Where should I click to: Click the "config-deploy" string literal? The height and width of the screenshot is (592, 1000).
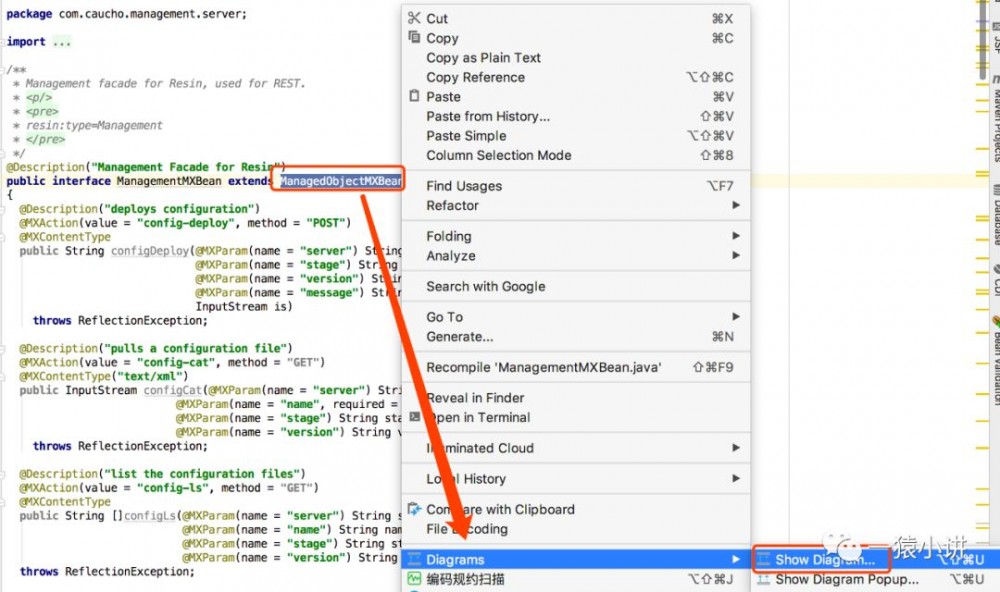click(186, 223)
